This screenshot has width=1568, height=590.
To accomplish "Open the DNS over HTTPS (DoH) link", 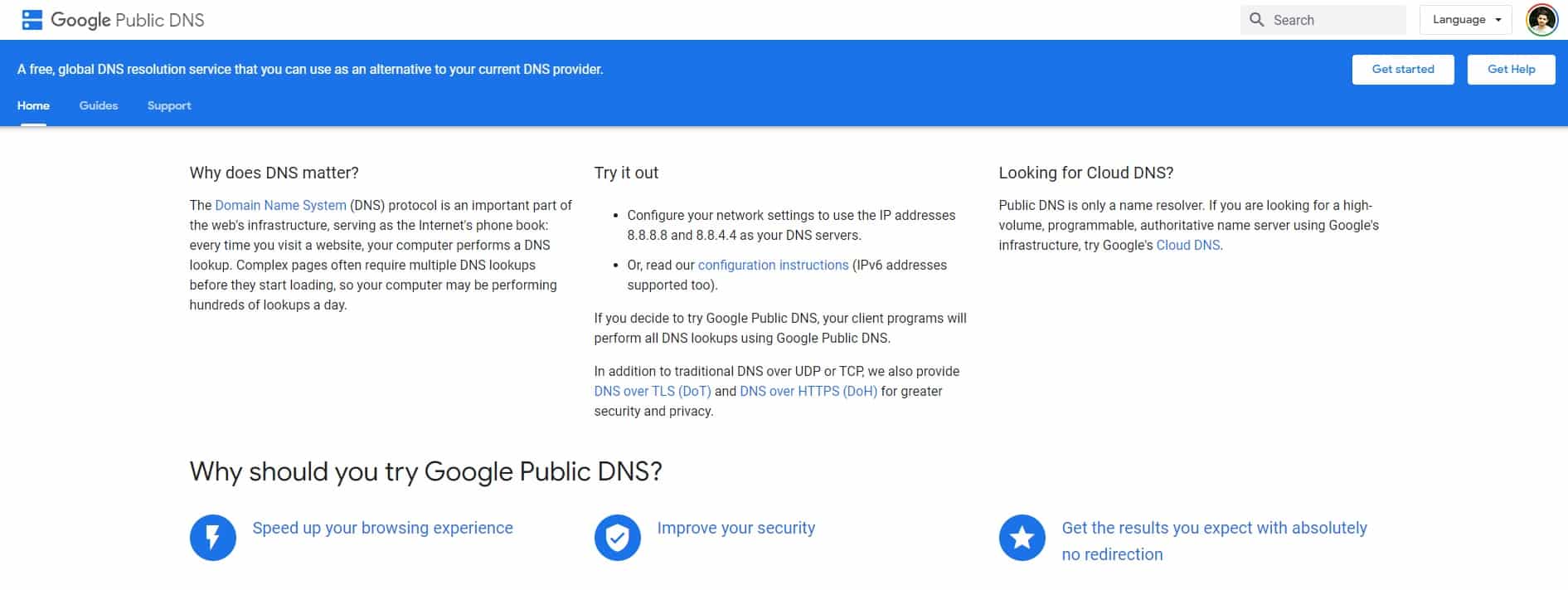I will tap(808, 391).
